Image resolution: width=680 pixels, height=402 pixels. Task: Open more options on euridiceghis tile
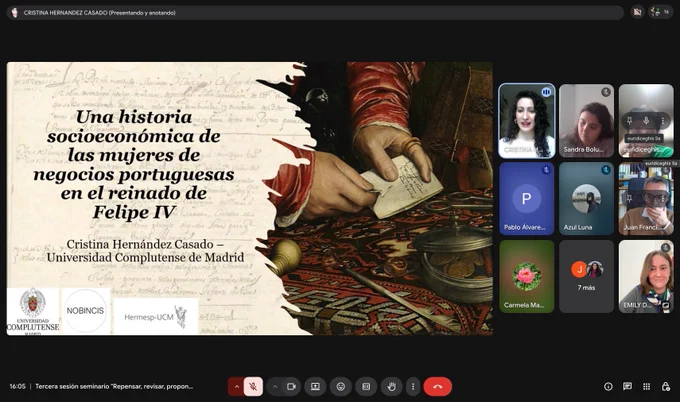(x=663, y=121)
